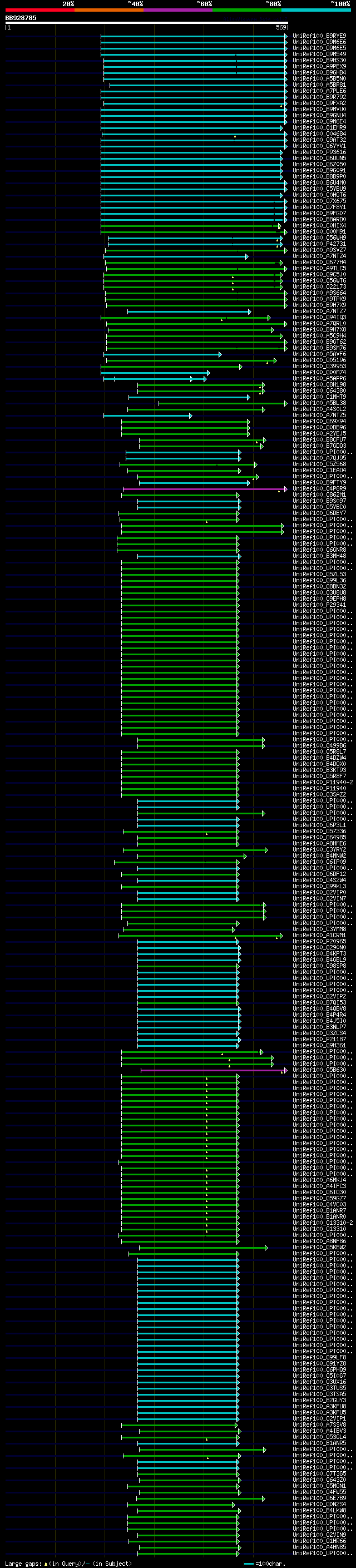The width and height of the screenshot is (356, 1568).
Task: Click the purple alignment bar for UniRef100_Q4P8R9
Action: [x=205, y=489]
